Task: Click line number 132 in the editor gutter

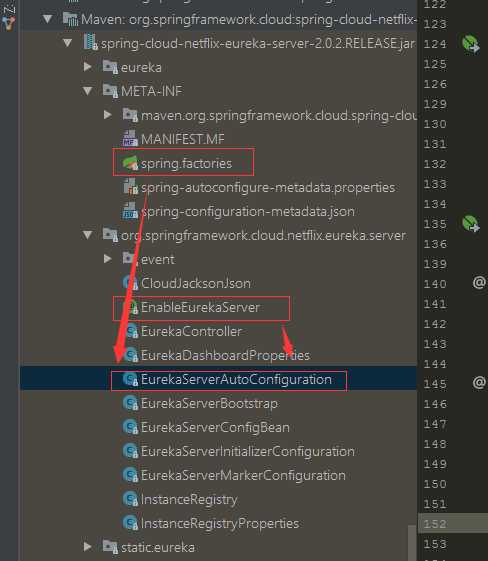Action: coord(435,164)
